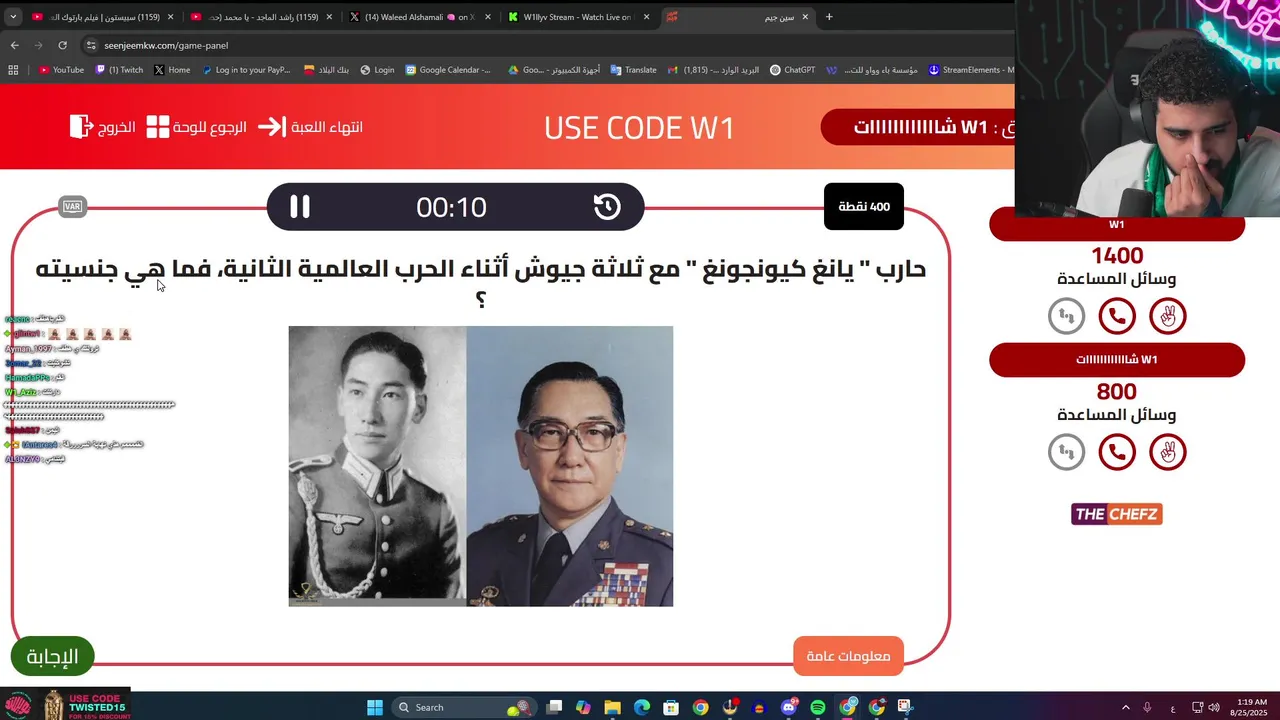Reload the seenjeemkw page
This screenshot has width=1280, height=720.
(62, 45)
